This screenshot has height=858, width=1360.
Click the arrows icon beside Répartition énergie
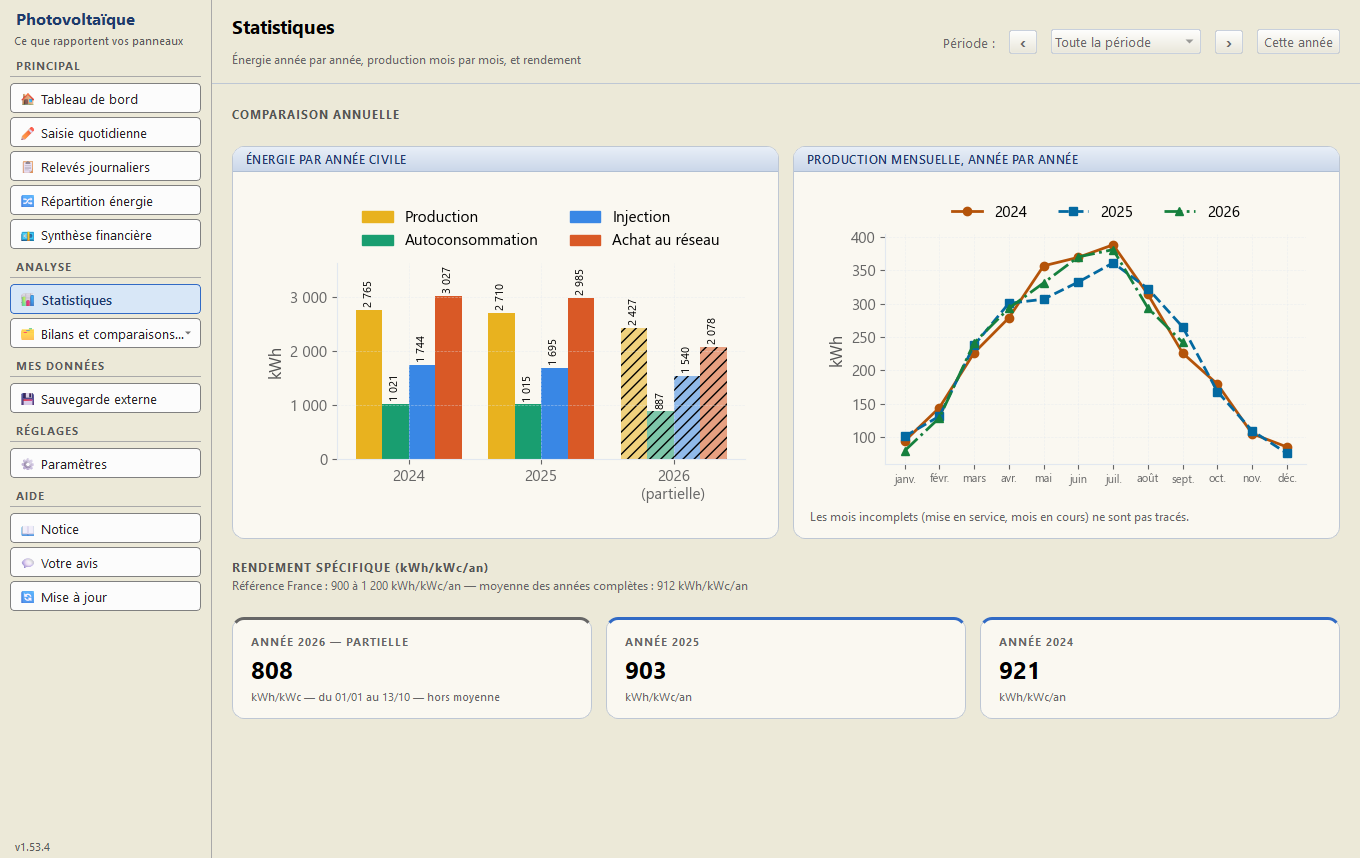[27, 201]
